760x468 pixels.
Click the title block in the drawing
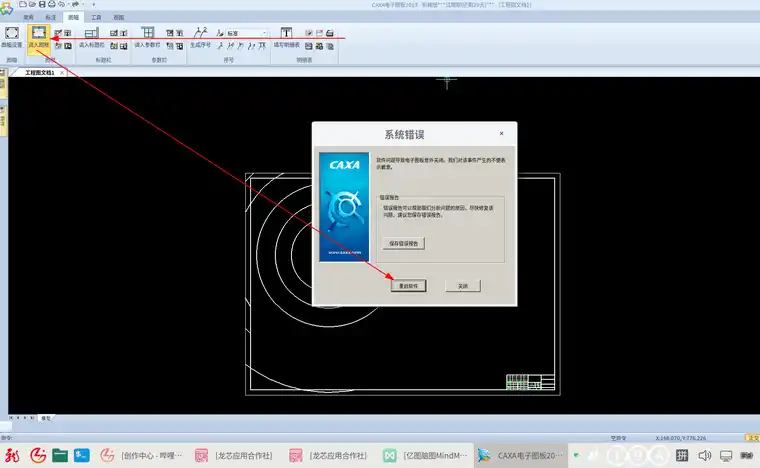[530, 382]
